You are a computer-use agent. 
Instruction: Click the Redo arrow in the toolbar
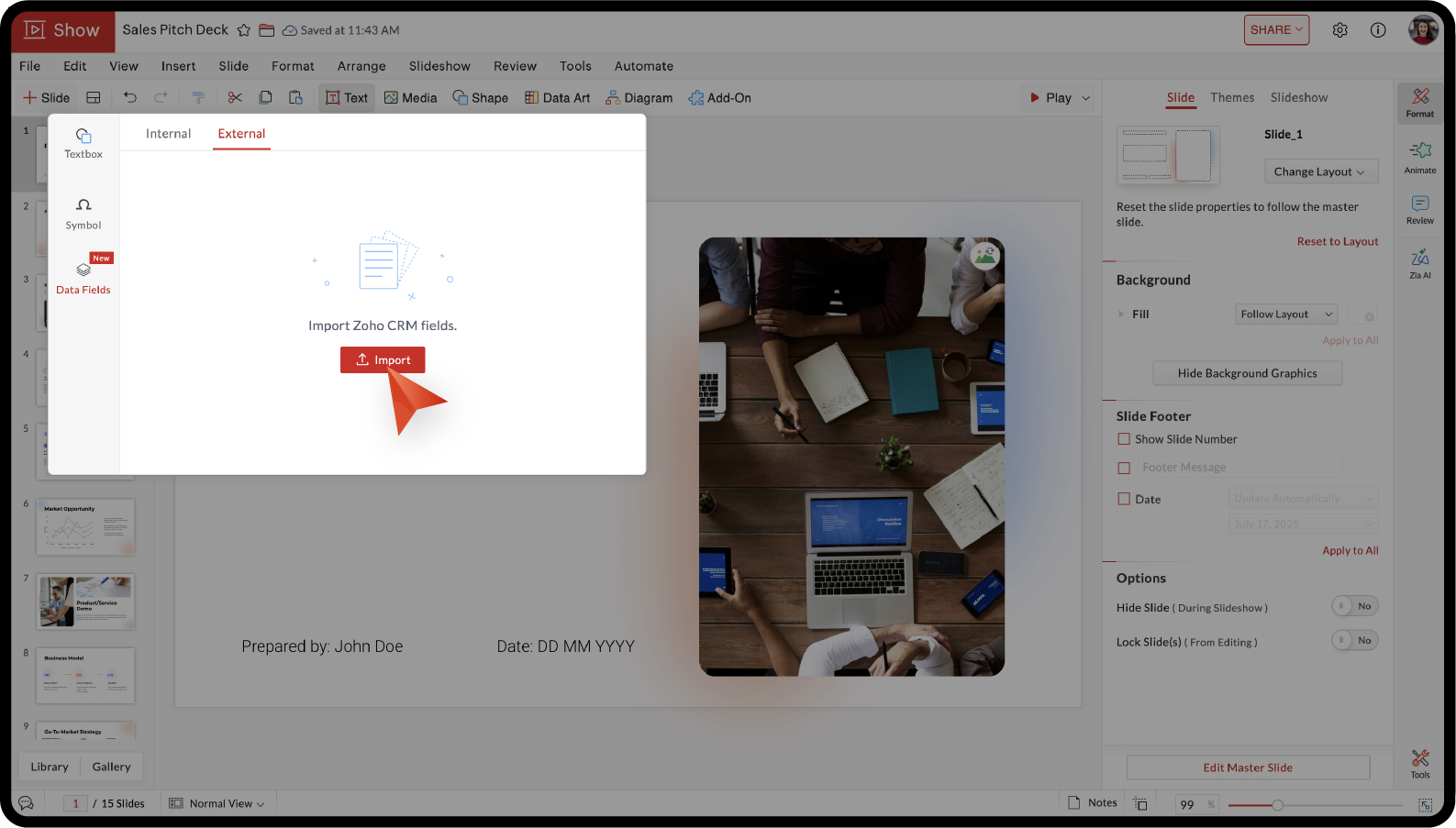161,97
